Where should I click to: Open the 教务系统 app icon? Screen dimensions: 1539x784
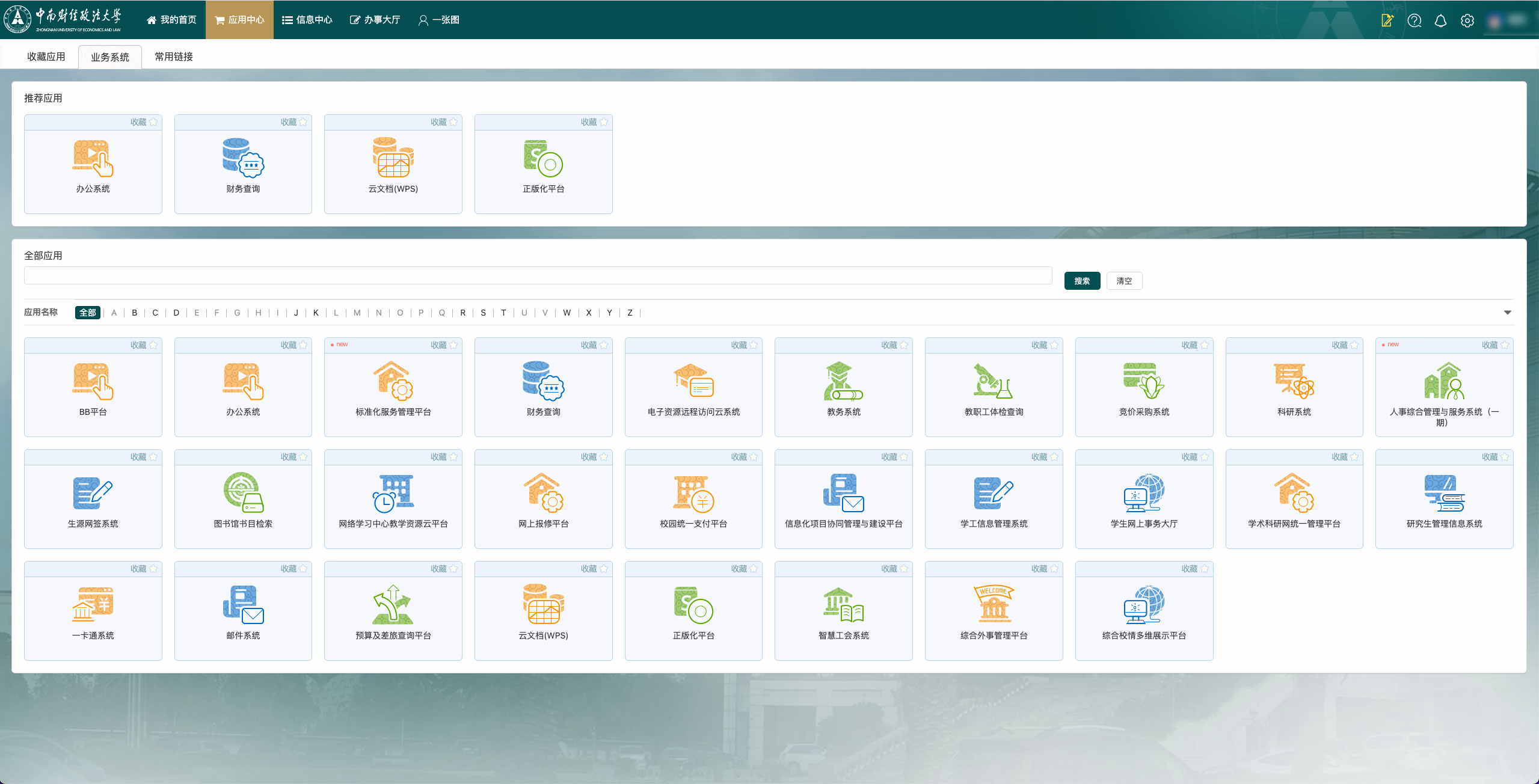tap(843, 381)
